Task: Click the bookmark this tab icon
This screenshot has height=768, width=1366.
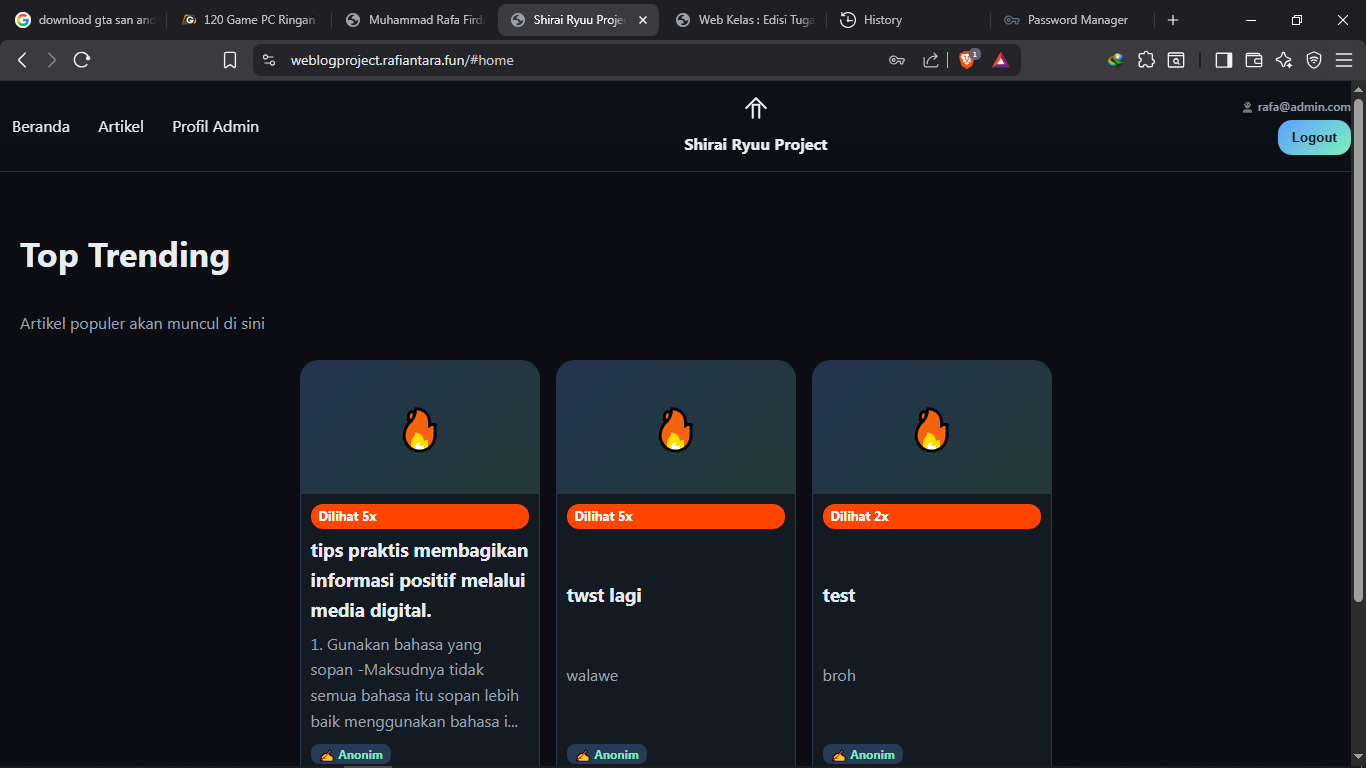Action: pyautogui.click(x=230, y=59)
